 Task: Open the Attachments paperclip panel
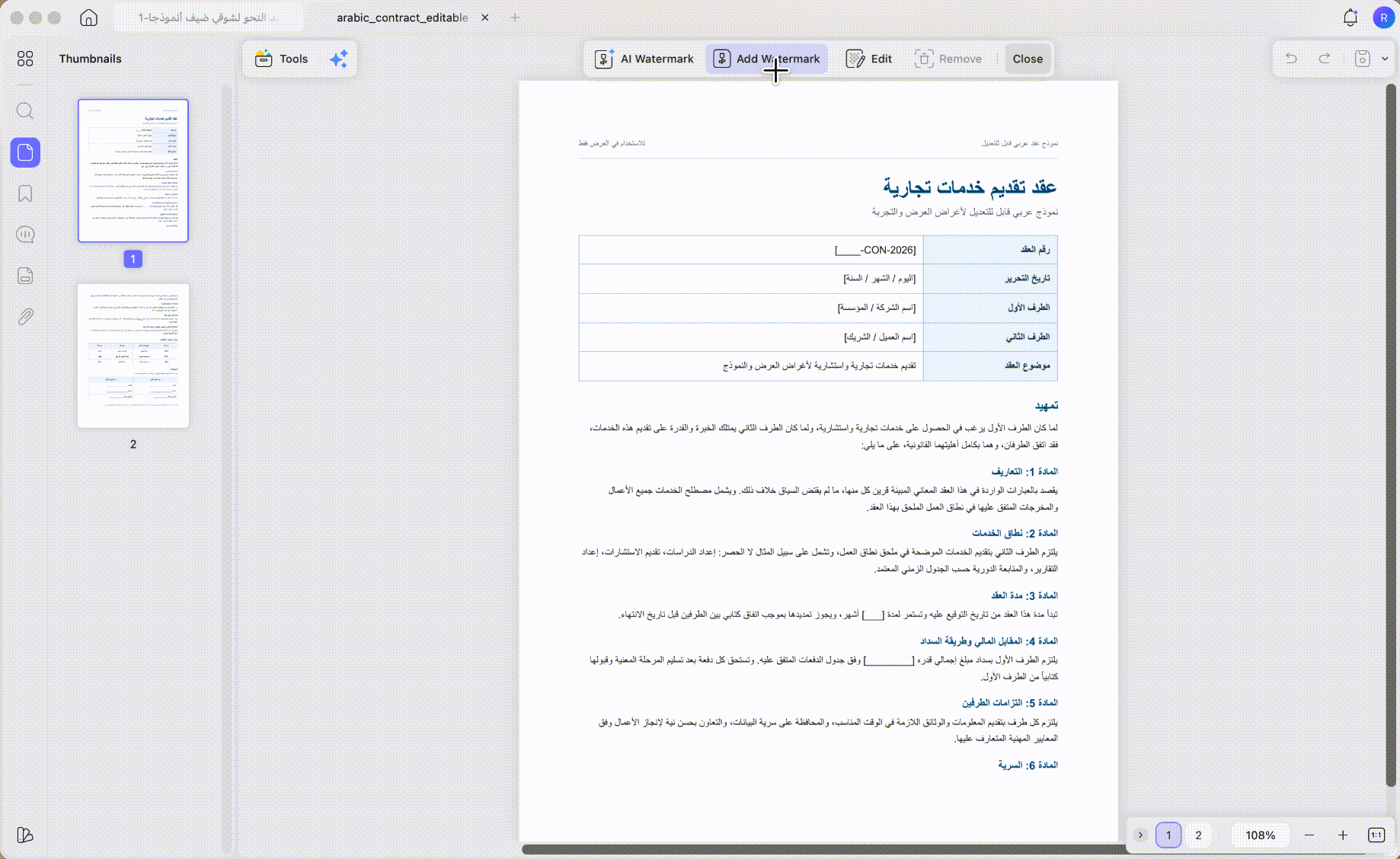point(25,317)
